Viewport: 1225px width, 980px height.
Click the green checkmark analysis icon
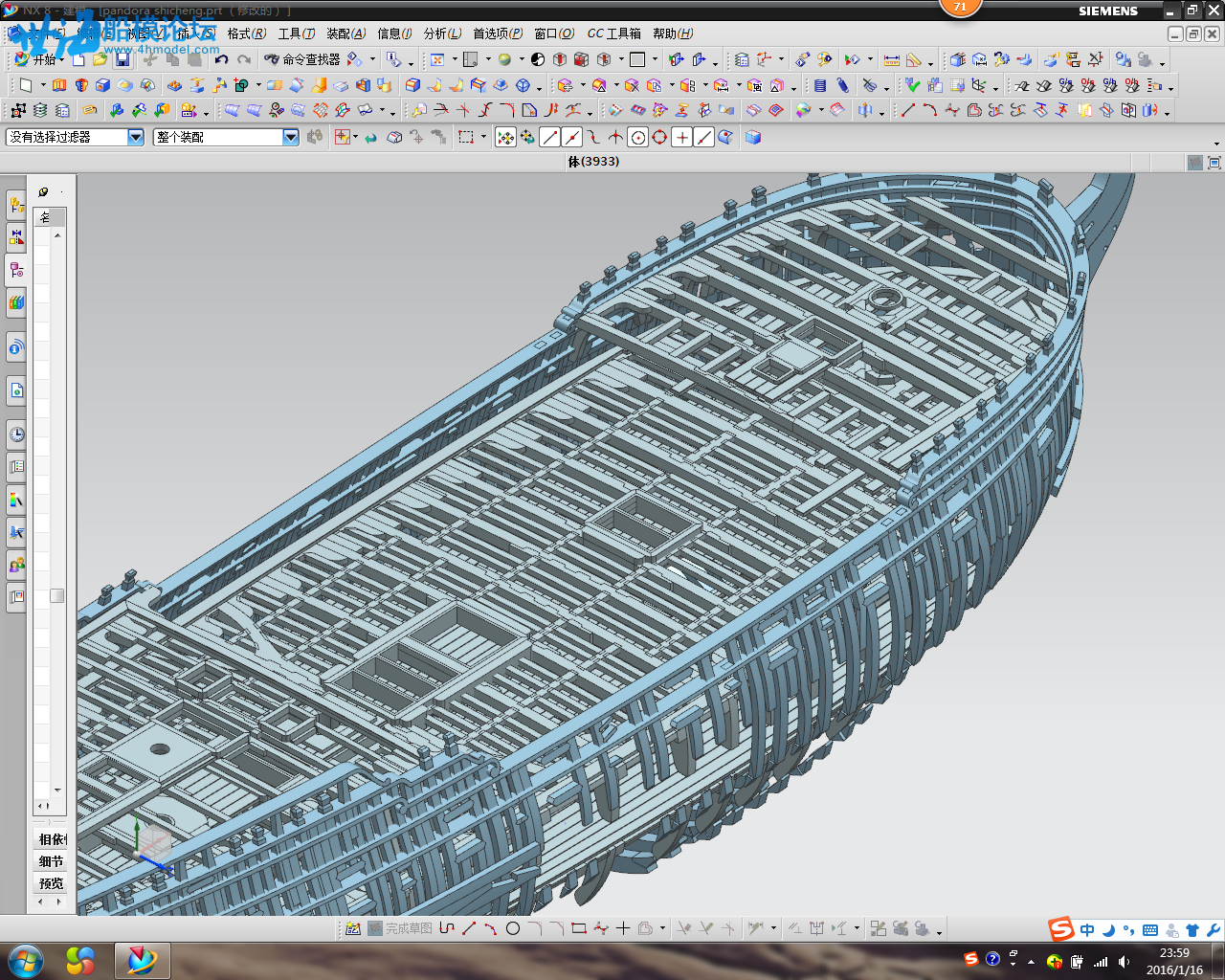(x=912, y=85)
